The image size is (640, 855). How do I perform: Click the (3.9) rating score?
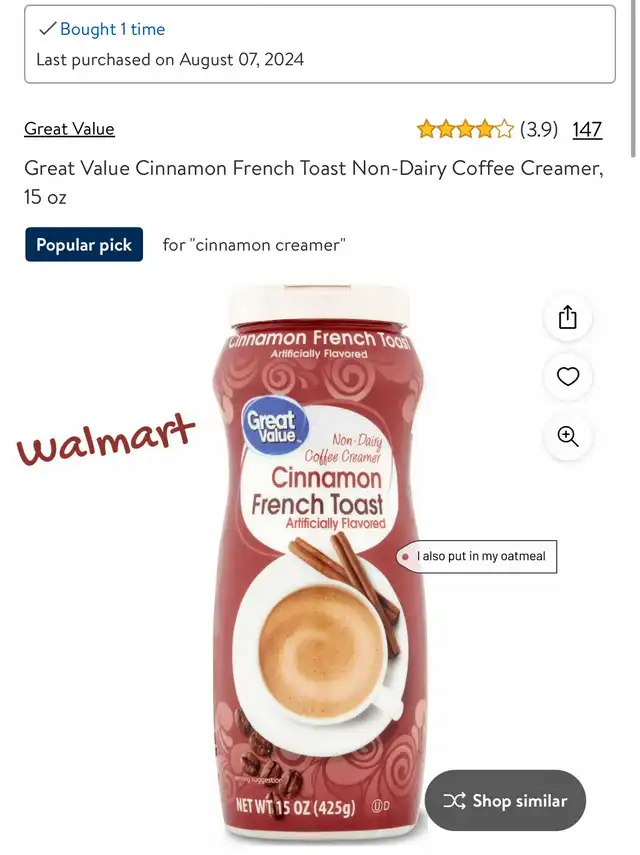(x=539, y=129)
